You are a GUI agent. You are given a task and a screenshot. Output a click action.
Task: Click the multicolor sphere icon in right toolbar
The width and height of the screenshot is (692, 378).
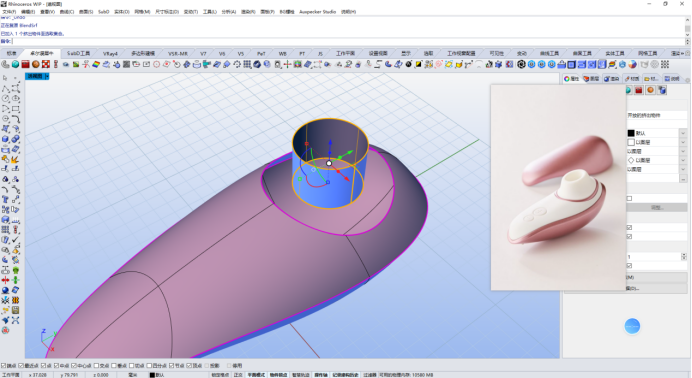tap(632, 64)
